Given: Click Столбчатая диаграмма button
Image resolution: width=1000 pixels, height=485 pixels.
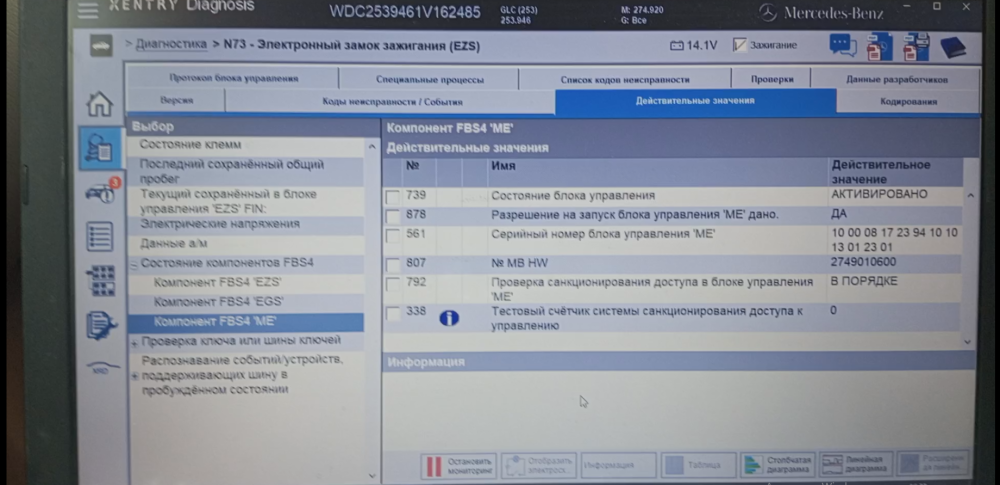Looking at the screenshot, I should (x=777, y=465).
